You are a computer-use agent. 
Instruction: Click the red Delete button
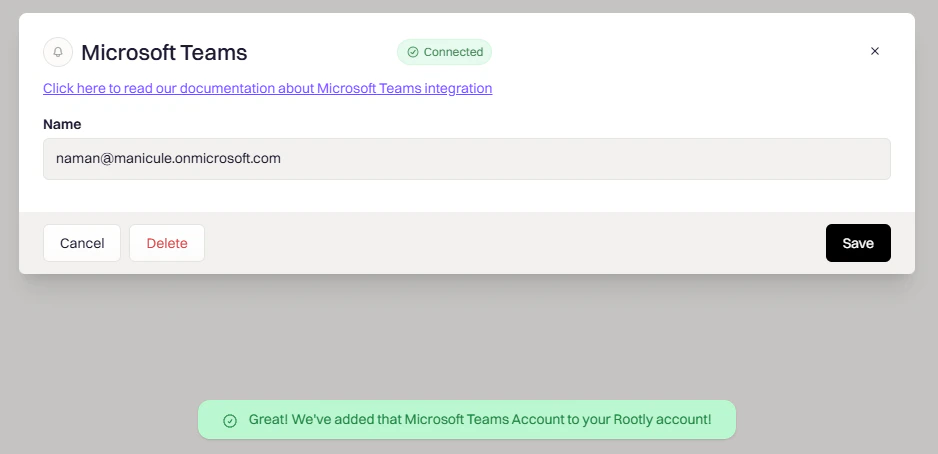[167, 243]
